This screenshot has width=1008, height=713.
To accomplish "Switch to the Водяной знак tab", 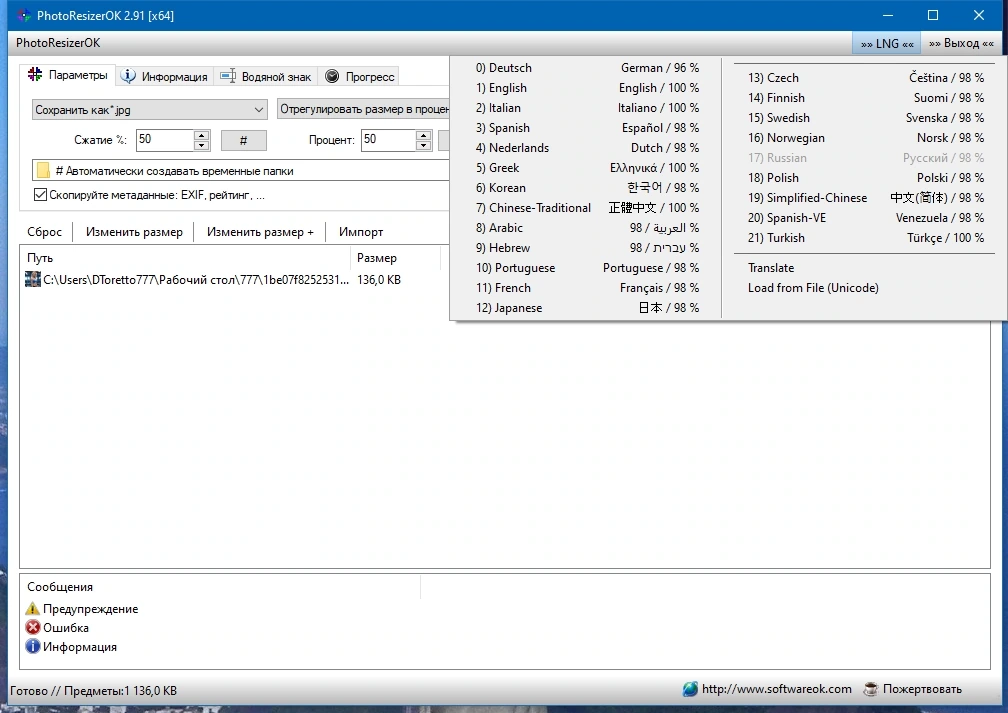I will pyautogui.click(x=266, y=77).
